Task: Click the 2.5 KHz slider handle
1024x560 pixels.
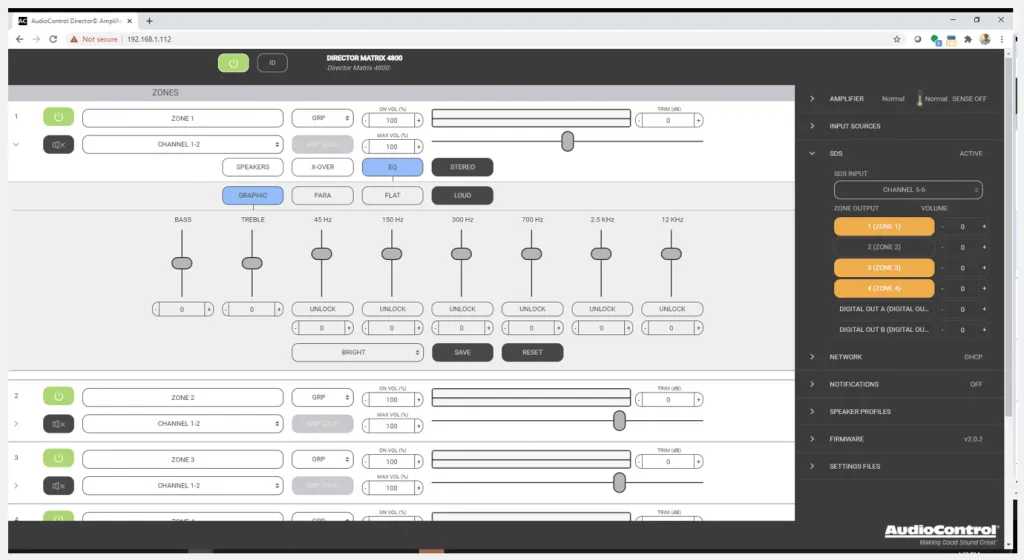Action: [601, 254]
